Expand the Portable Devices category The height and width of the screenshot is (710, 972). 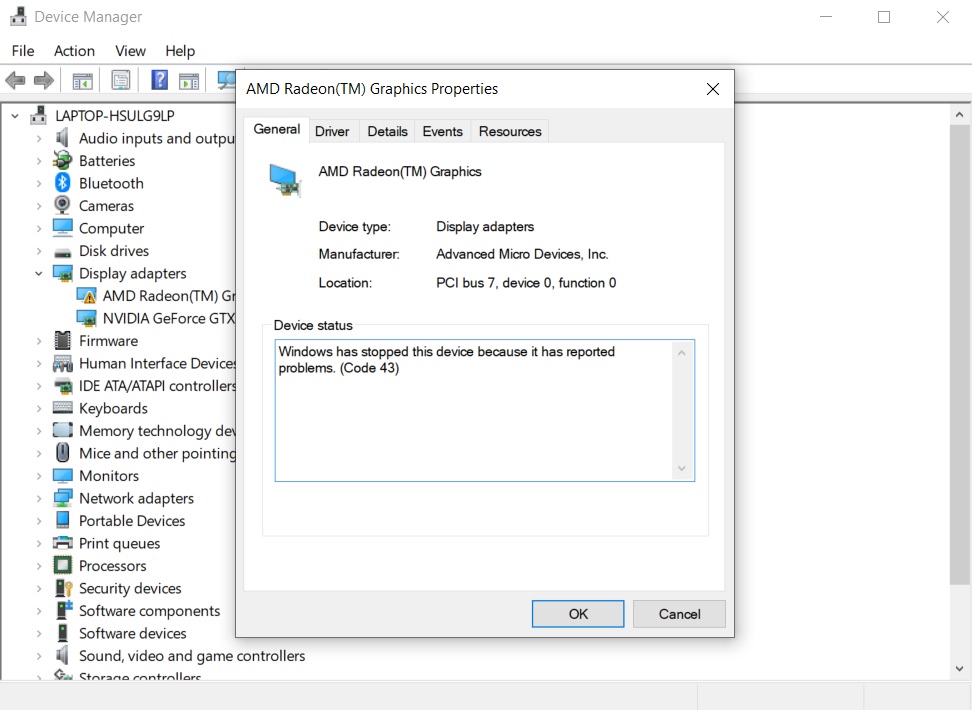(38, 521)
